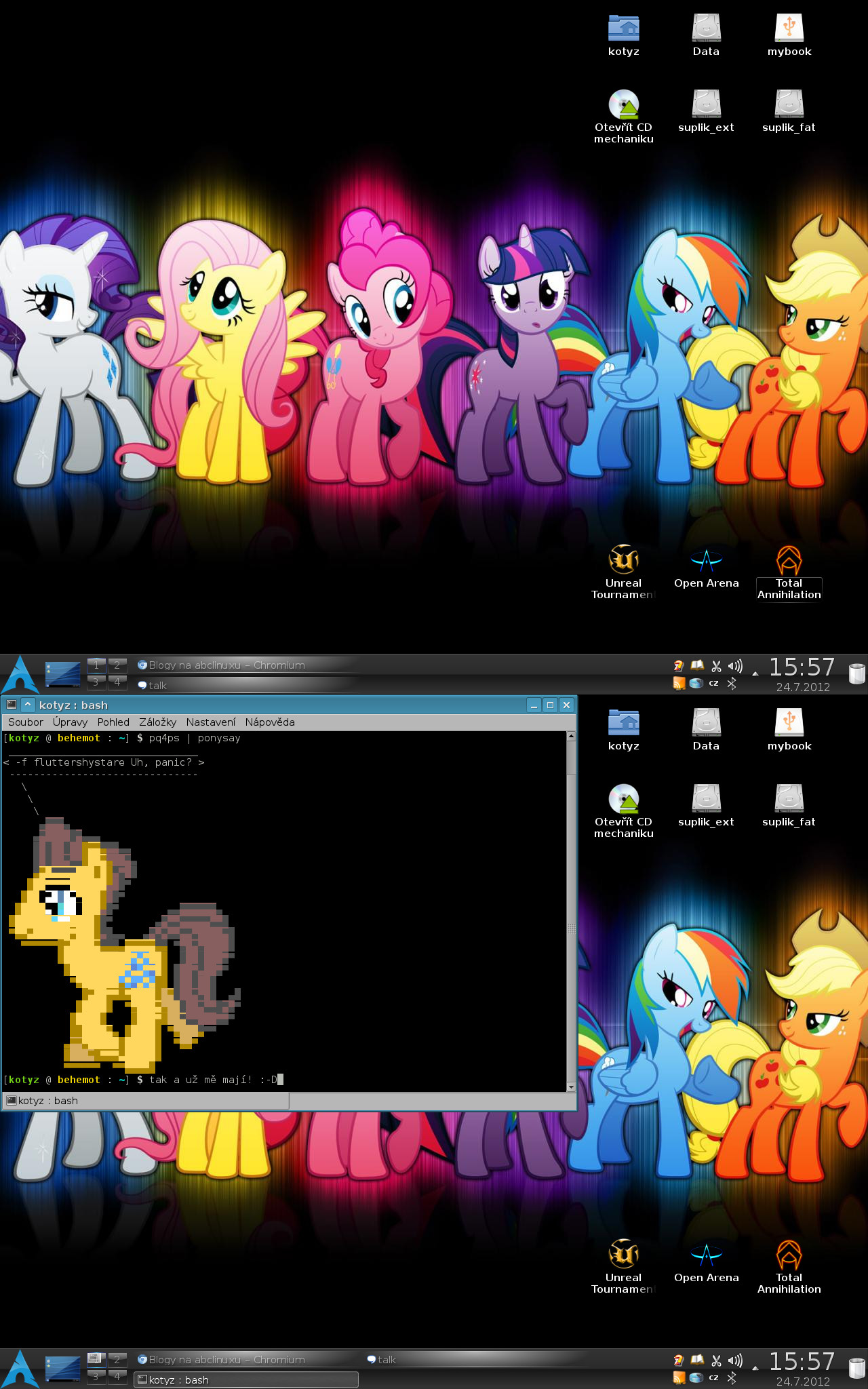The width and height of the screenshot is (868, 1389).
Task: Open the Pohled menu in terminal
Action: tap(113, 722)
